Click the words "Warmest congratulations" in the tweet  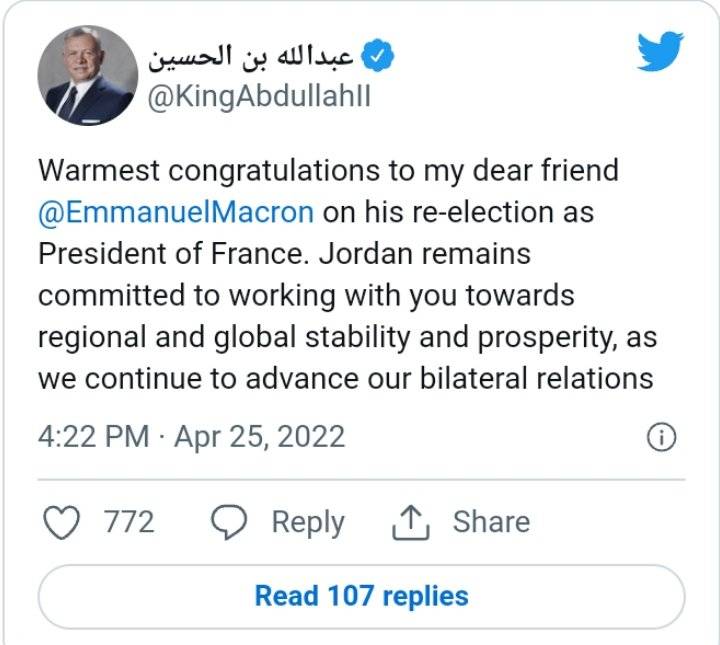click(202, 170)
